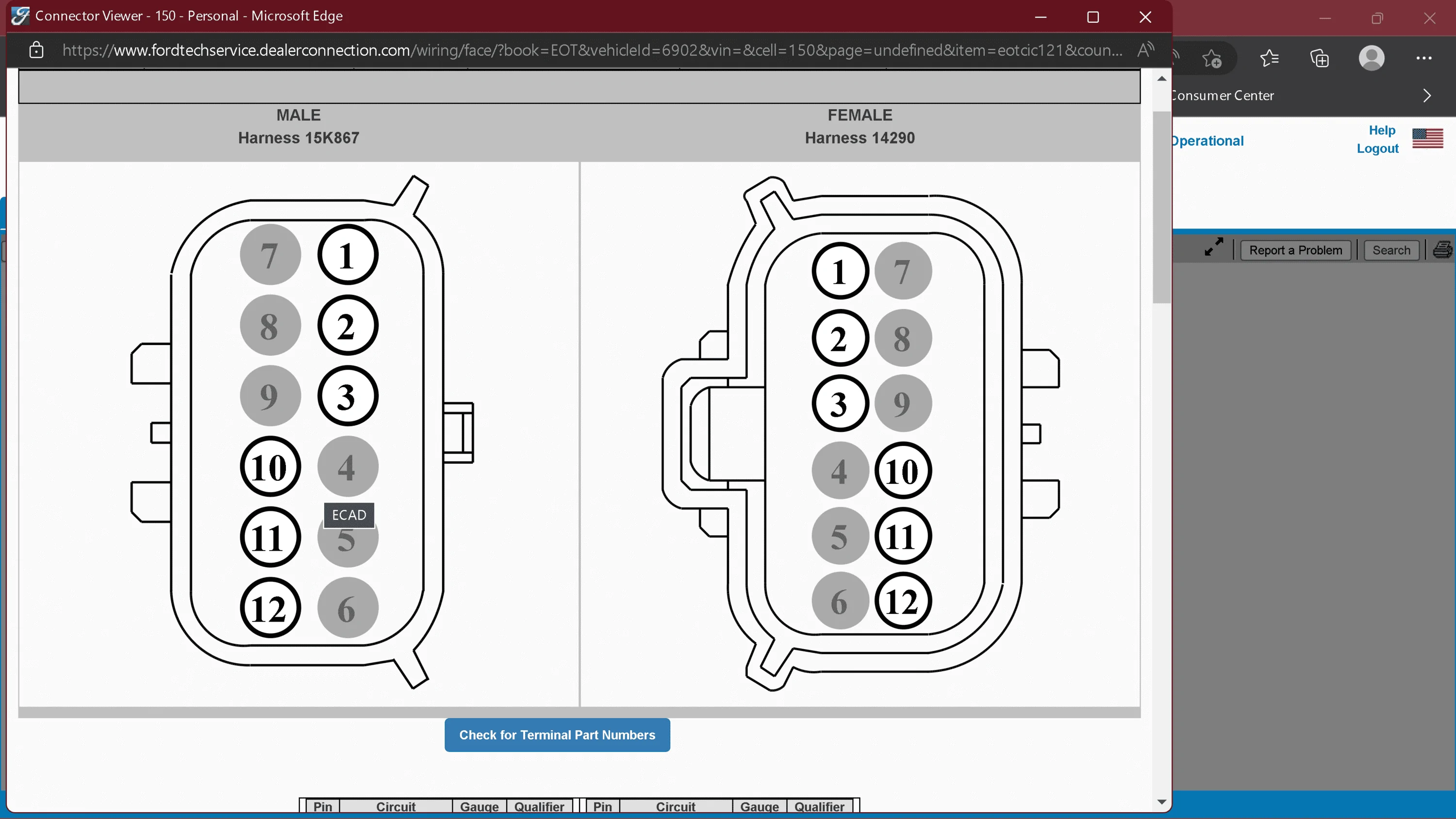Viewport: 1456px width, 819px height.
Task: Click the Report a Problem button
Action: coord(1295,250)
